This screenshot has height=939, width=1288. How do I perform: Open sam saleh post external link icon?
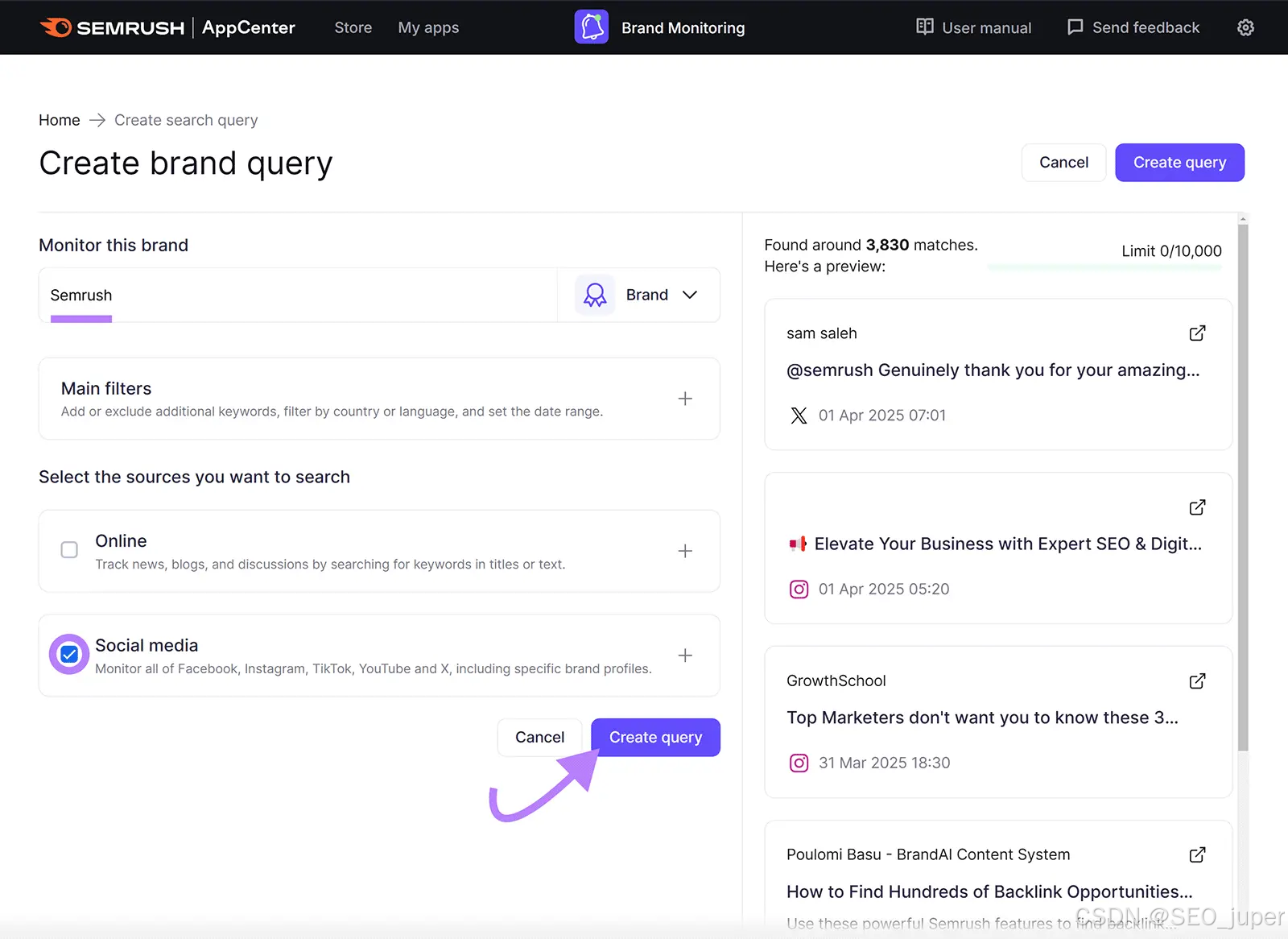tap(1197, 333)
